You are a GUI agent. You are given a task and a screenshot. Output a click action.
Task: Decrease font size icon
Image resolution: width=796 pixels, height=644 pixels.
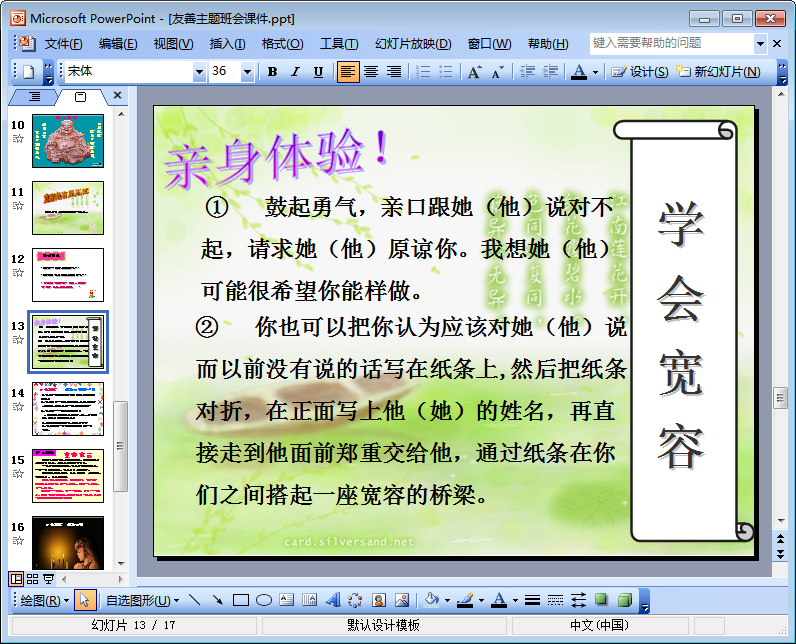click(498, 72)
